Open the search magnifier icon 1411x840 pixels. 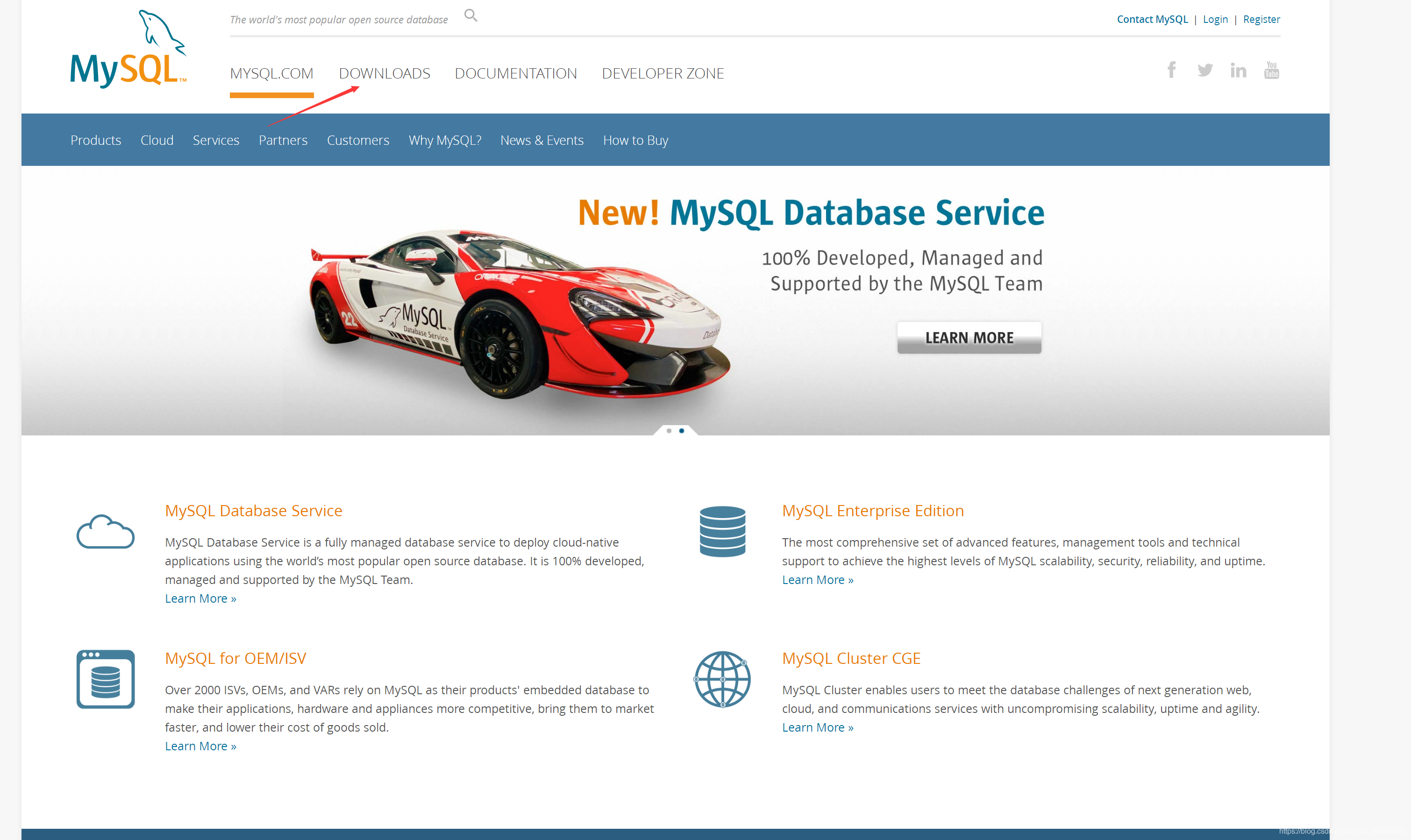(x=470, y=15)
